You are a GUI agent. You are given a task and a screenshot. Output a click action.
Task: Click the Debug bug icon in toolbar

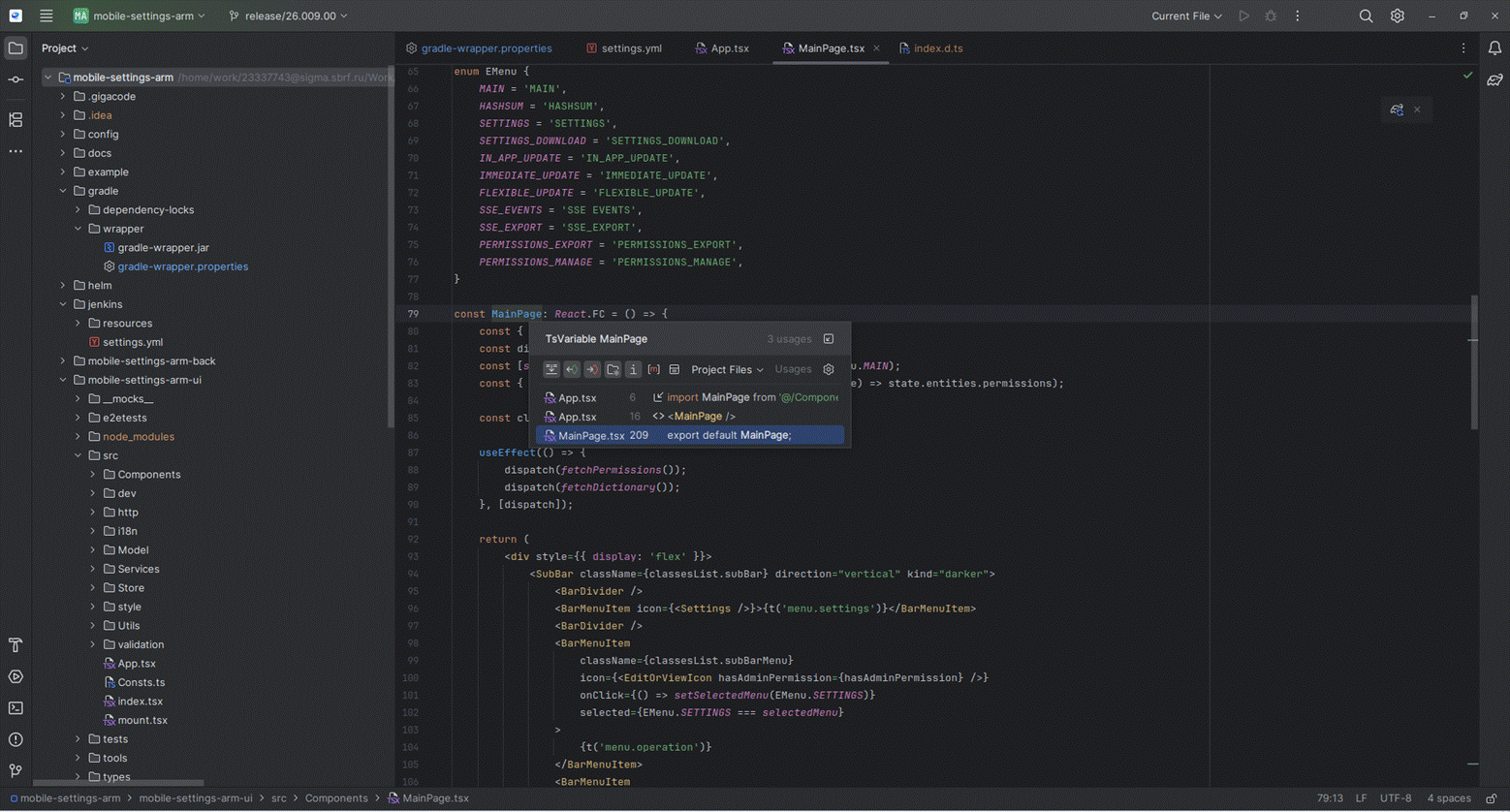coord(1271,16)
